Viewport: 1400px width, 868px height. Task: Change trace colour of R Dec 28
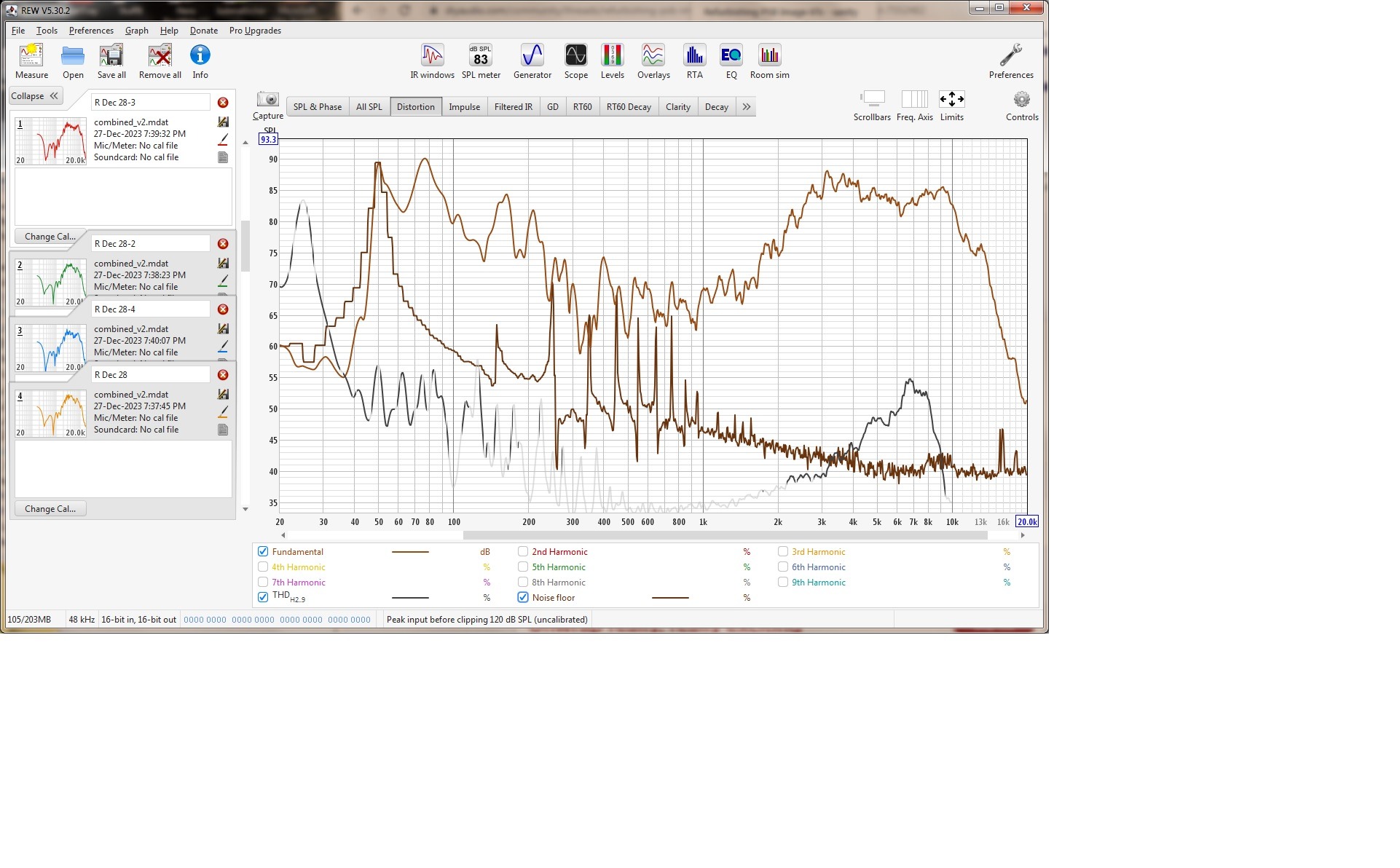[223, 412]
